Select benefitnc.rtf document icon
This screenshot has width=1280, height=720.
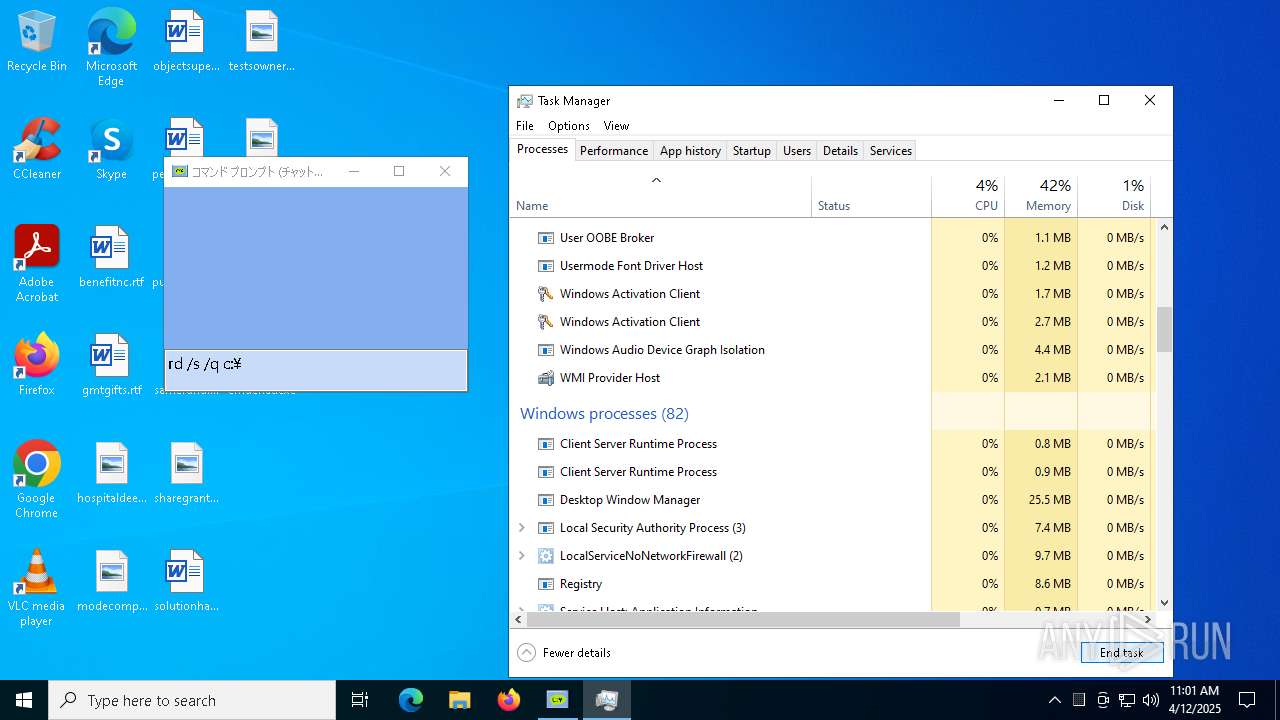click(111, 258)
